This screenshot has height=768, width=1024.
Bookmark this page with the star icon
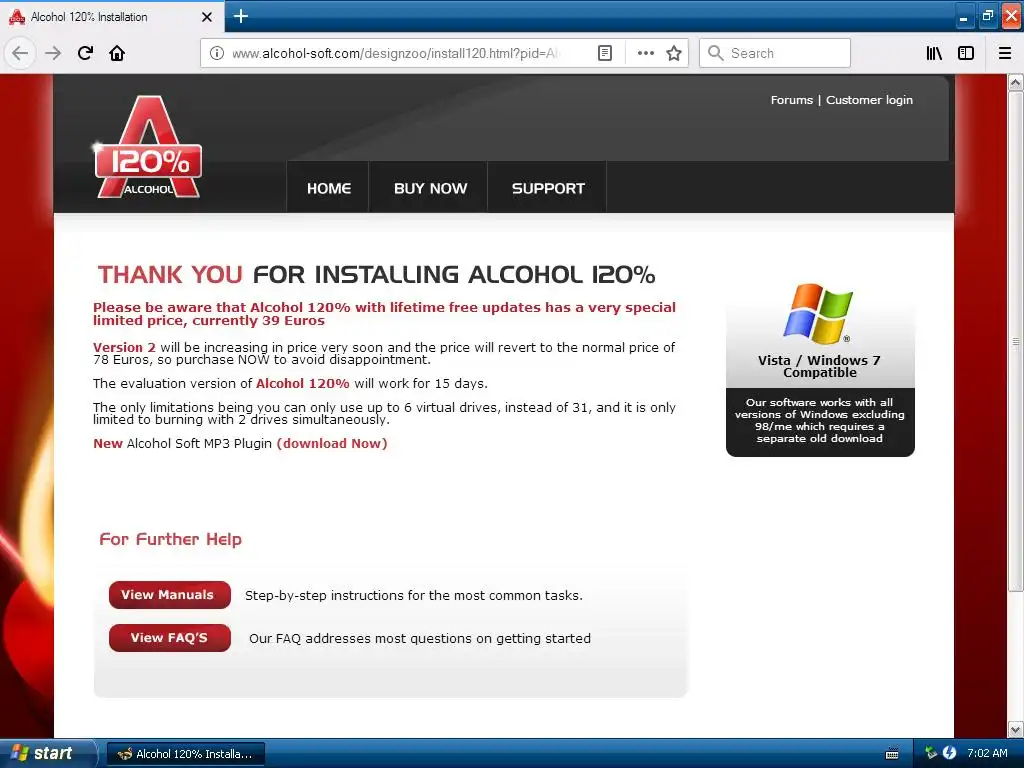pyautogui.click(x=674, y=53)
